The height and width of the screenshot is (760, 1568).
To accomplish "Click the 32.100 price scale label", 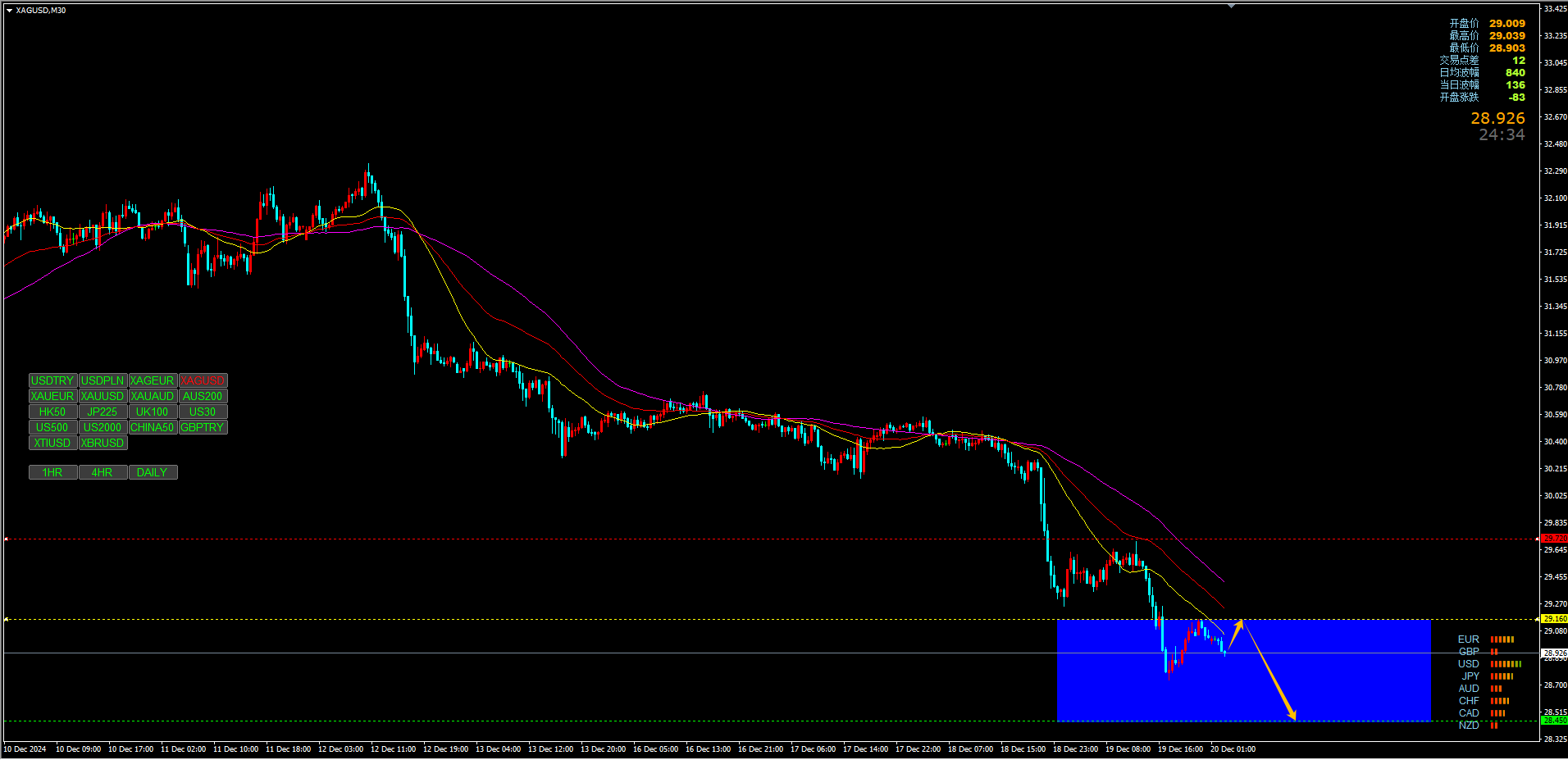I will point(1555,198).
